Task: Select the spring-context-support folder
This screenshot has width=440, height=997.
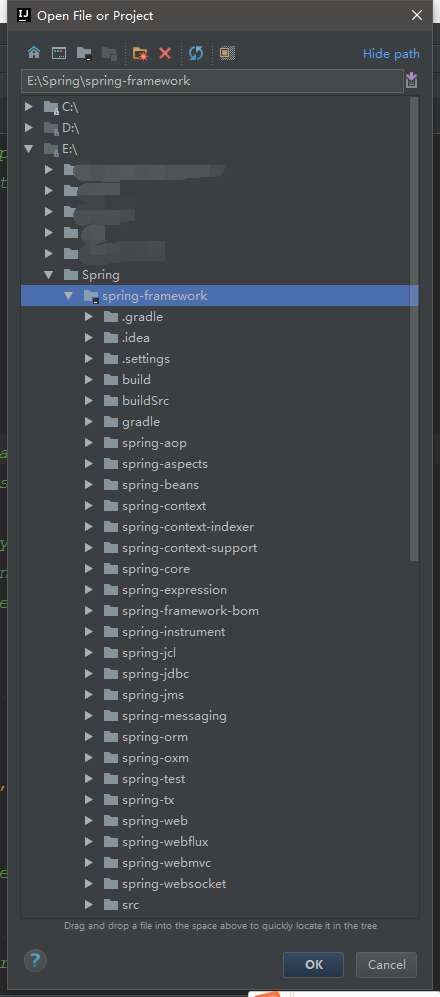Action: click(189, 547)
